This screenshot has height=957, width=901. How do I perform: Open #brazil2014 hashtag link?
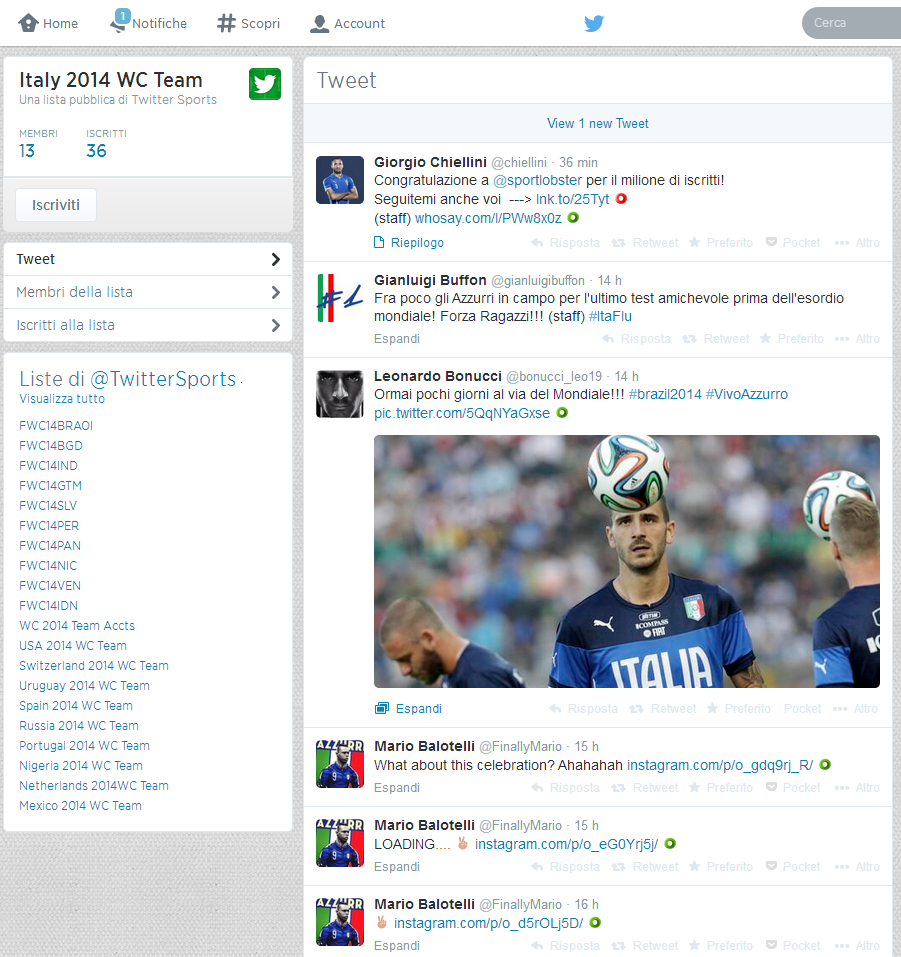pos(665,394)
